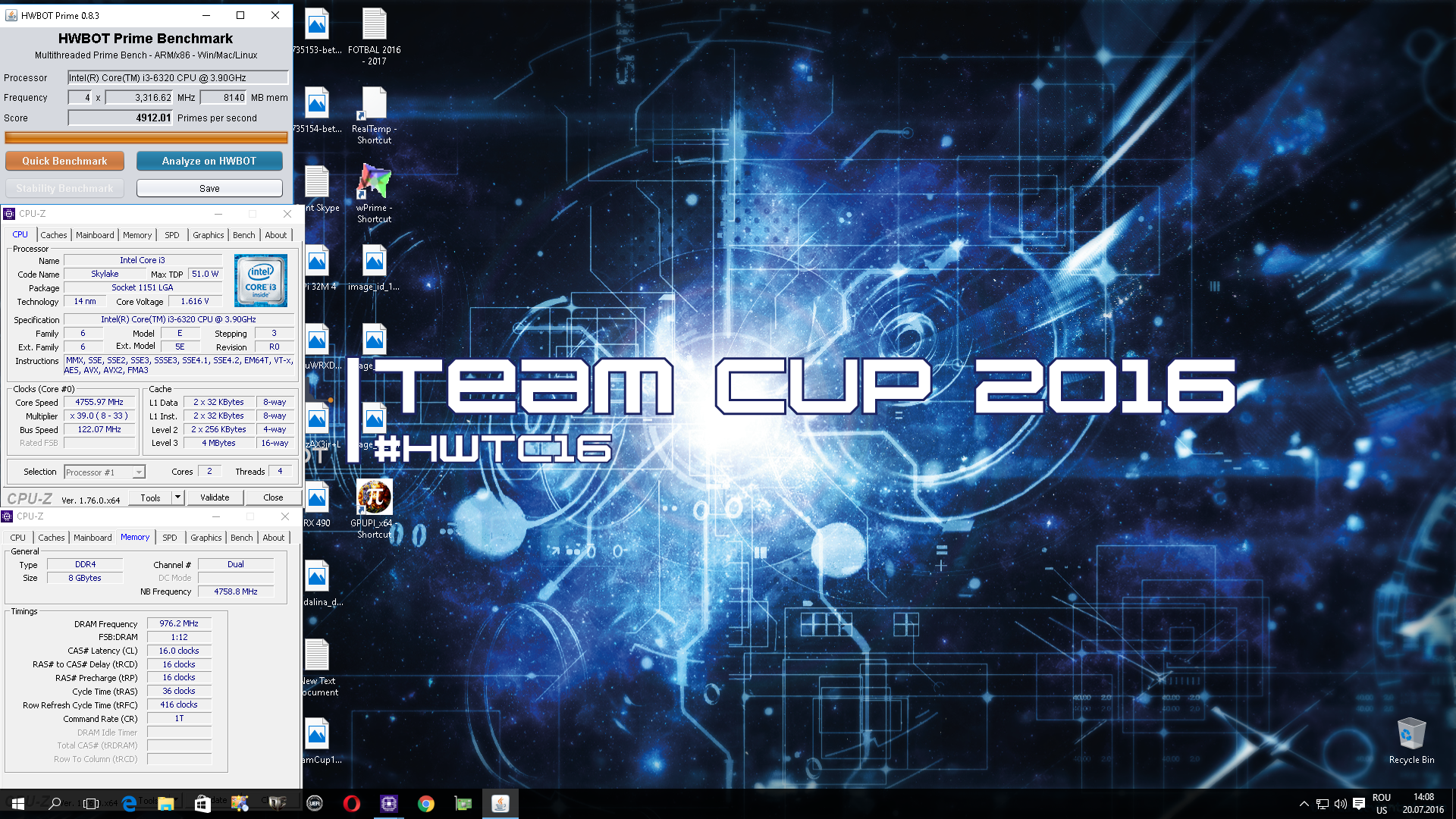Viewport: 1456px width, 819px height.
Task: Open the Processor #1 selection dropdown
Action: coord(105,472)
